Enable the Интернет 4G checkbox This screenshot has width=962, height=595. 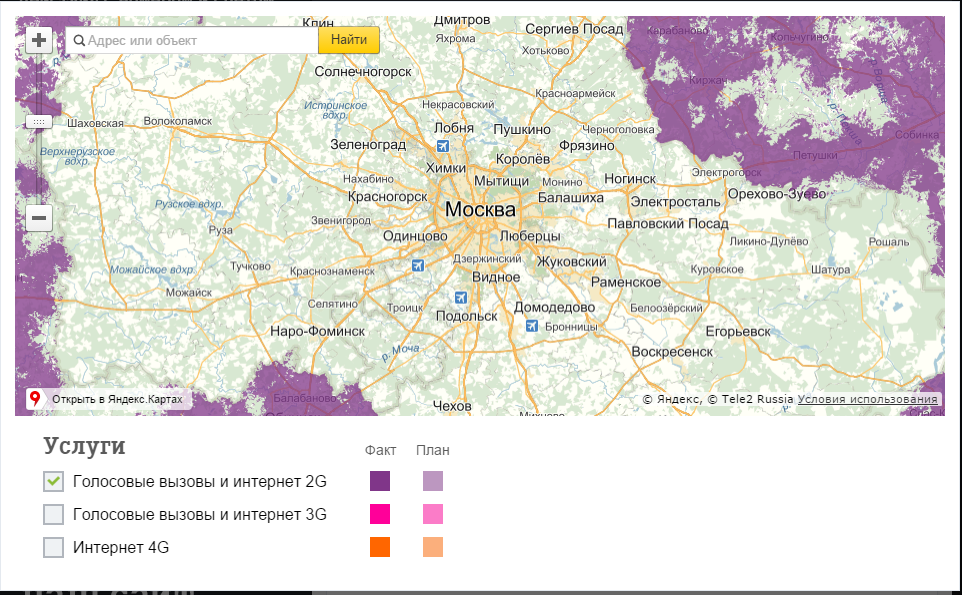pyautogui.click(x=53, y=547)
